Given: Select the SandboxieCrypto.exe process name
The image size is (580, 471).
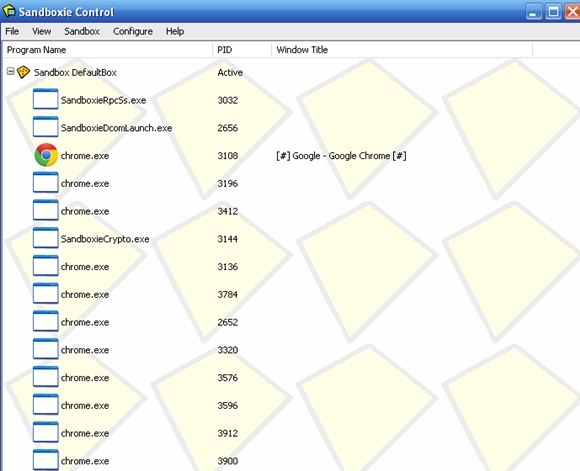Looking at the screenshot, I should coord(105,239).
